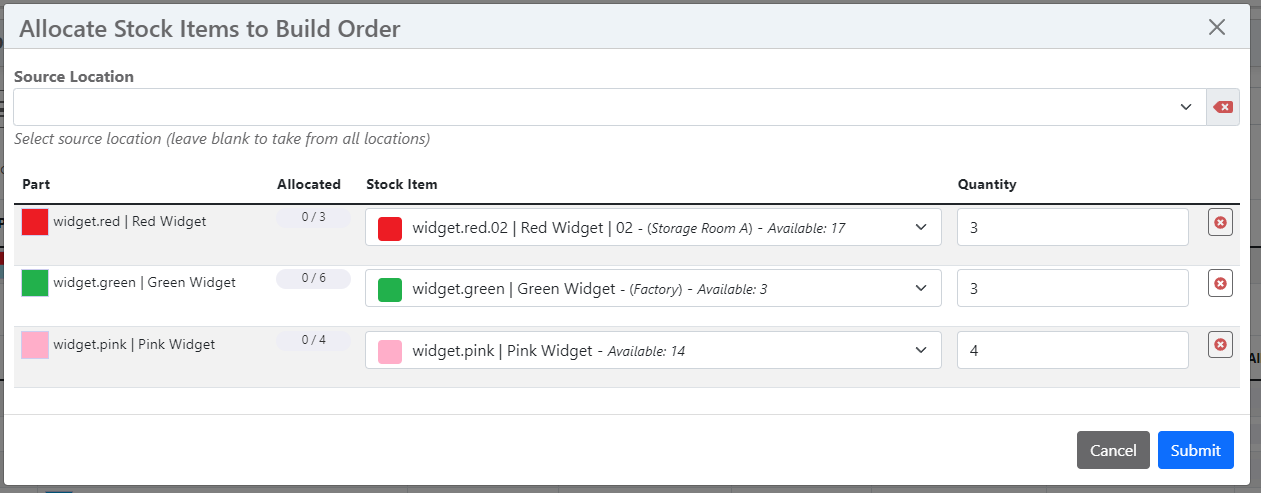Click the Green Widget quantity field
Screen dimensions: 1261x493
pyautogui.click(x=1072, y=288)
